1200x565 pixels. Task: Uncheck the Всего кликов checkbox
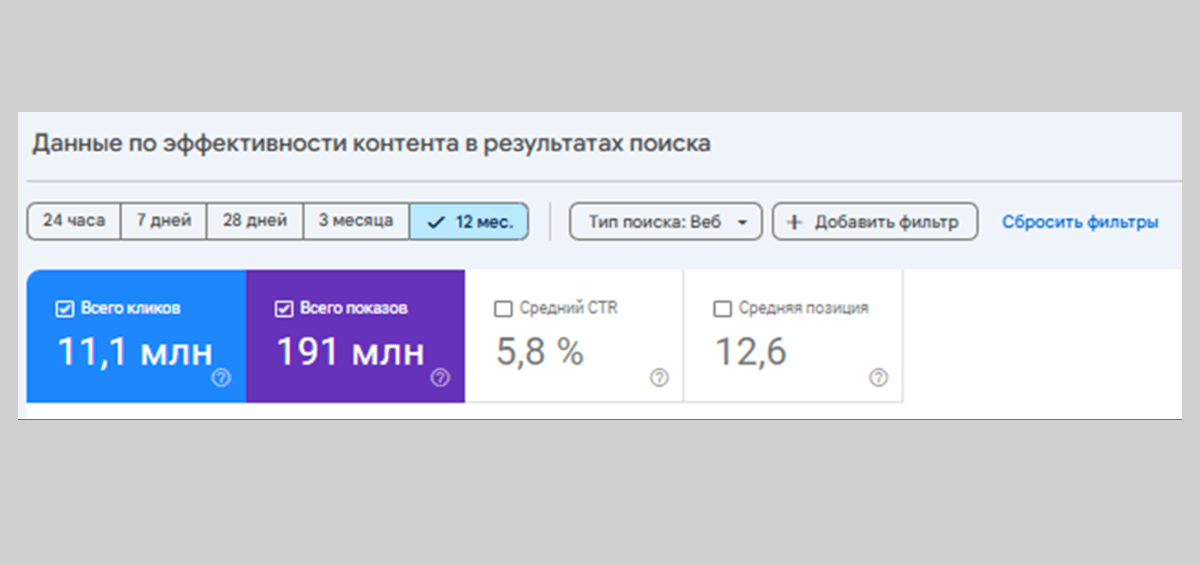tap(64, 309)
